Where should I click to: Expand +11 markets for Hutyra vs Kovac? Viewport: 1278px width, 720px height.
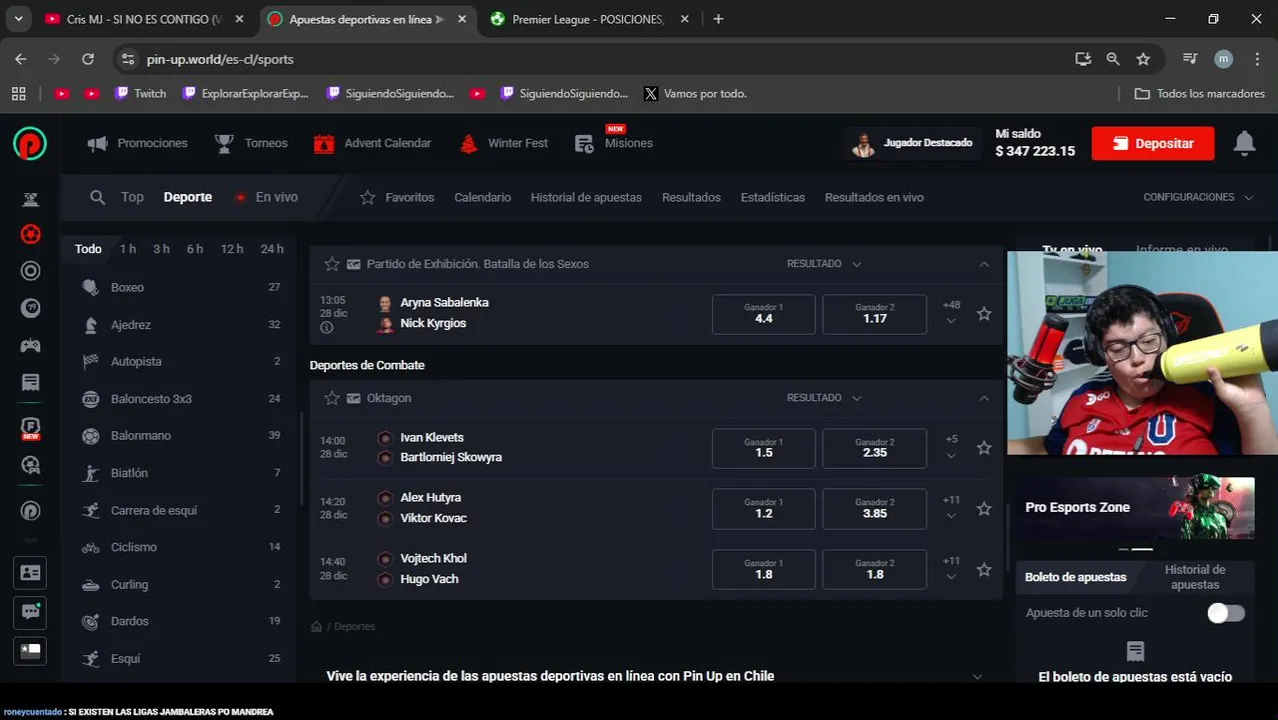coord(951,508)
